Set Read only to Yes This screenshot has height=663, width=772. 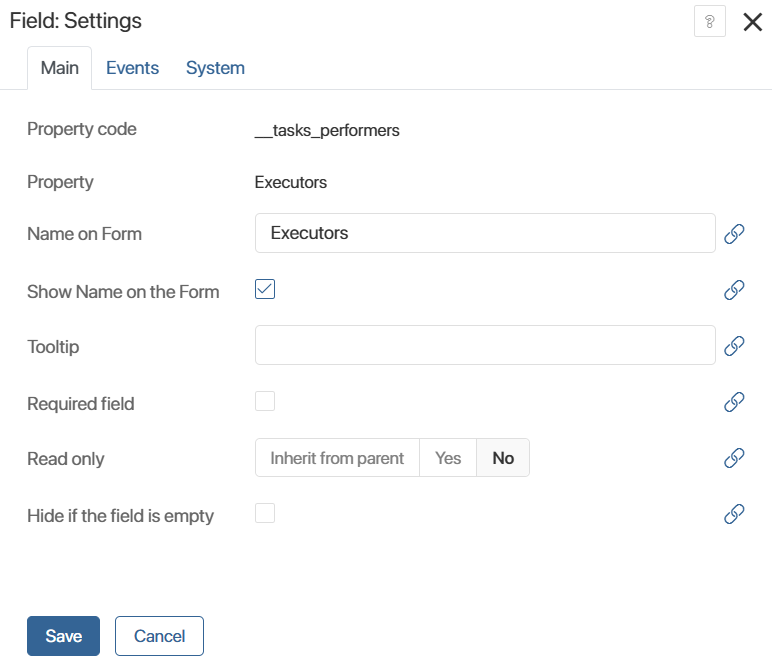tap(448, 458)
